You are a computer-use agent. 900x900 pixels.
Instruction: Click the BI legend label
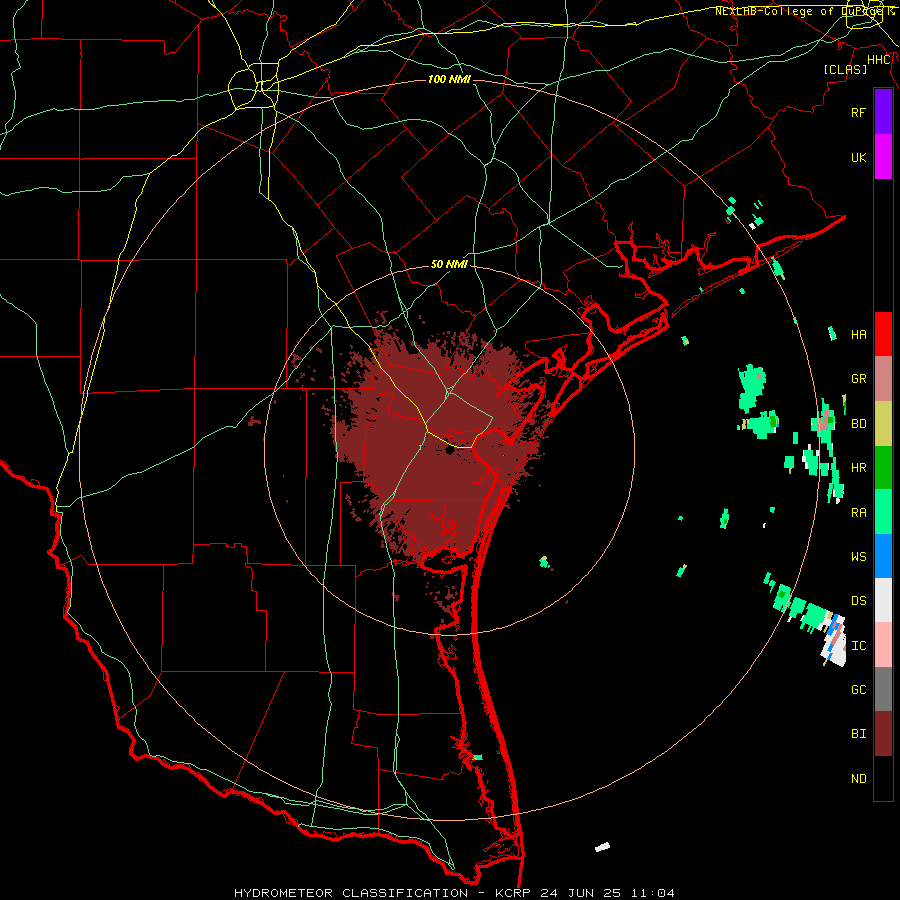858,734
